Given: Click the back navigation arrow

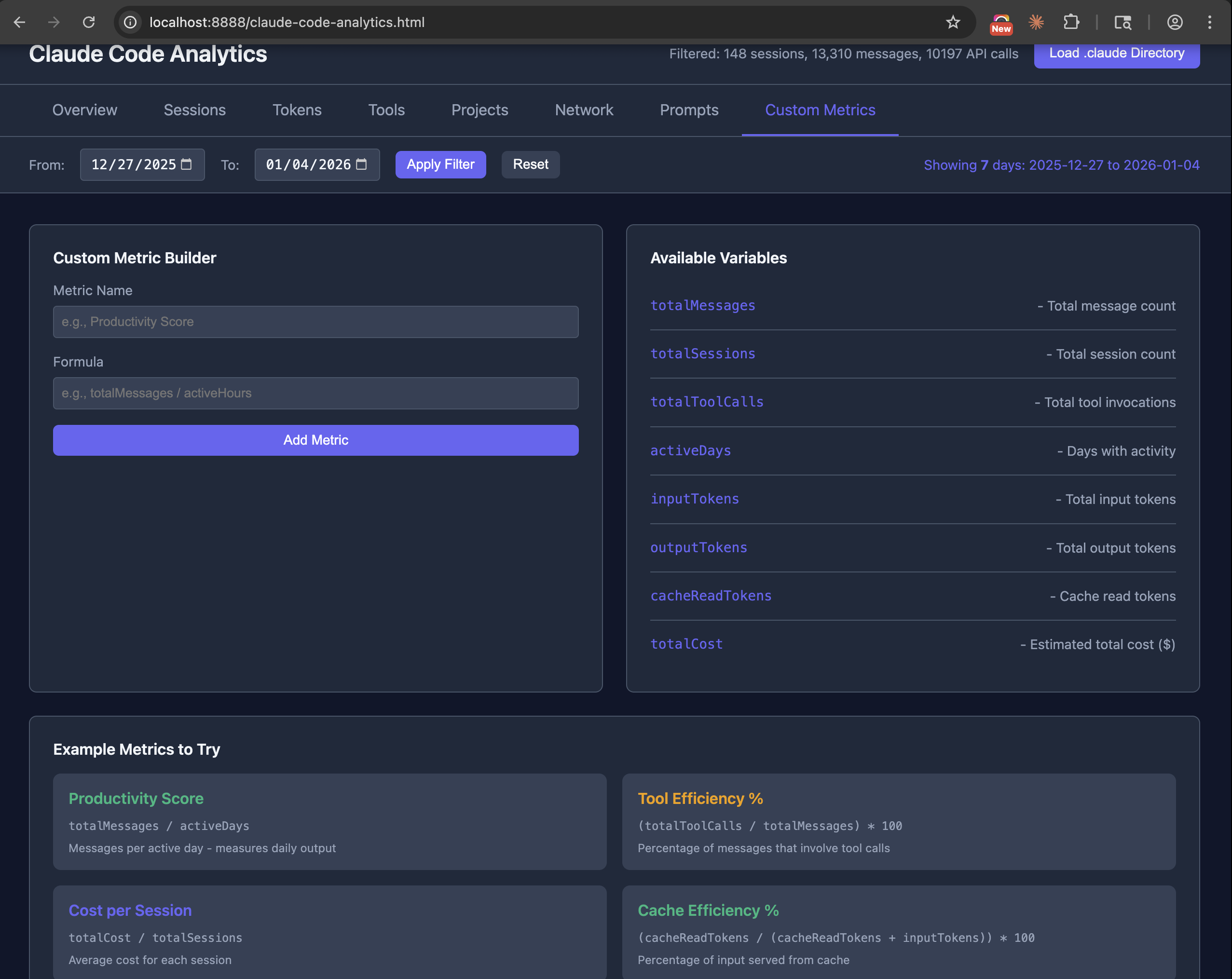Looking at the screenshot, I should pyautogui.click(x=20, y=22).
